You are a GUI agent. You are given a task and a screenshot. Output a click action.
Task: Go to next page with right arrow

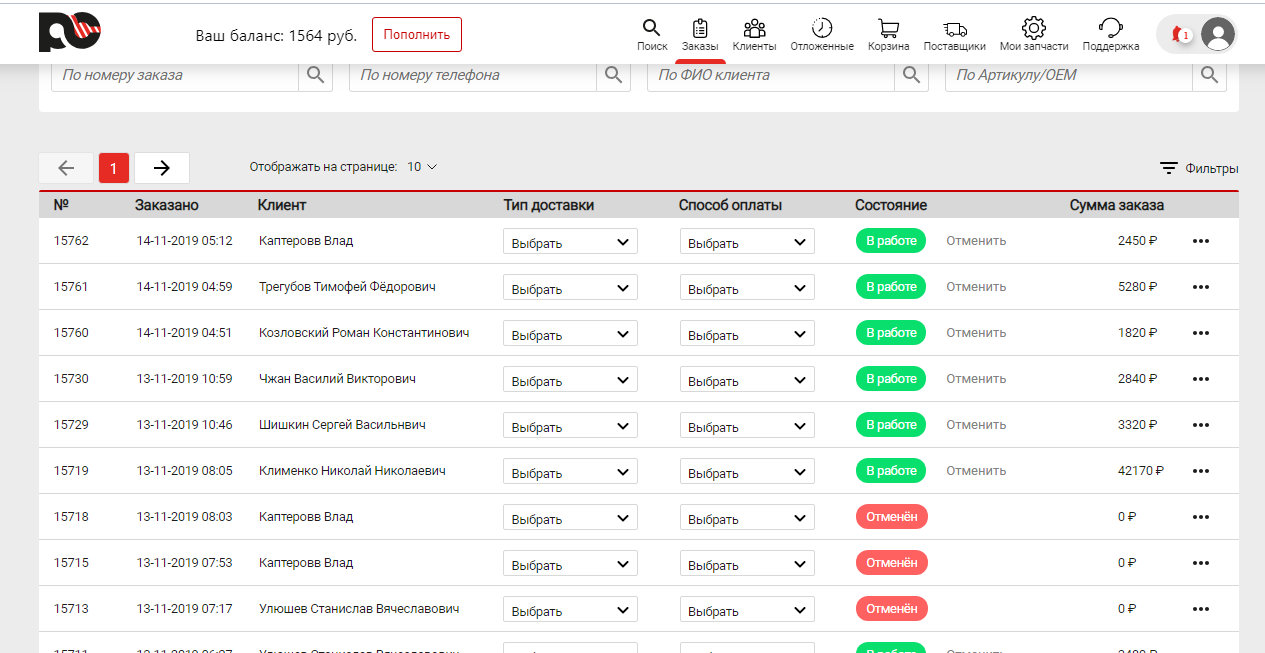coord(162,168)
